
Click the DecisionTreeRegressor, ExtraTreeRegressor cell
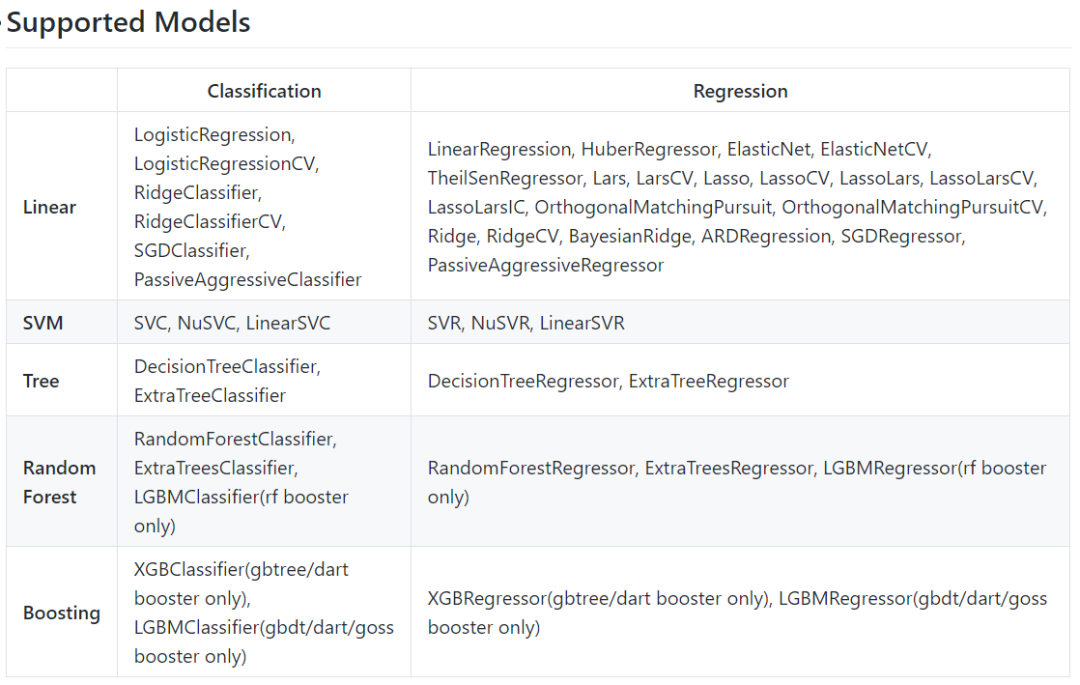click(608, 381)
